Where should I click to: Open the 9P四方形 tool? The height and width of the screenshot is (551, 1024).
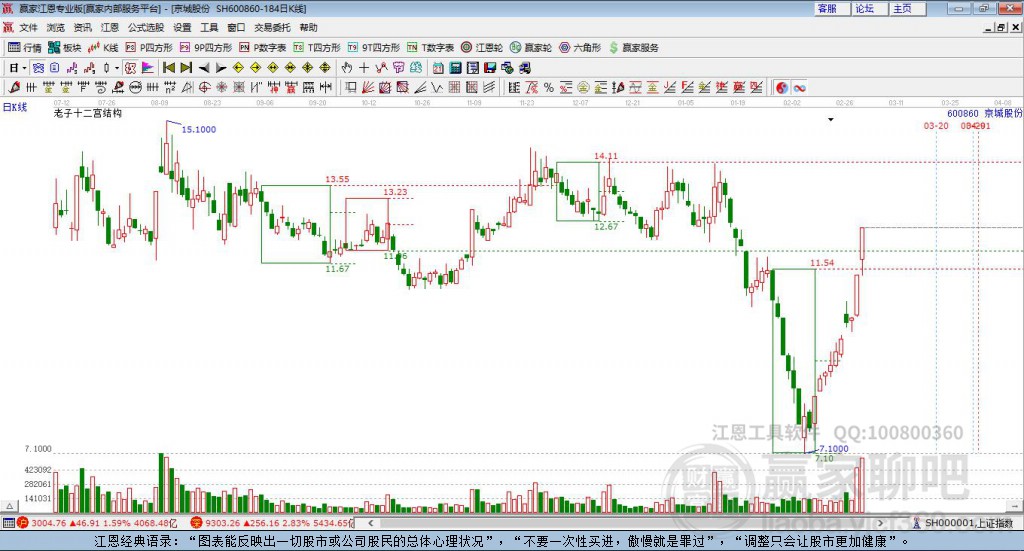[206, 48]
